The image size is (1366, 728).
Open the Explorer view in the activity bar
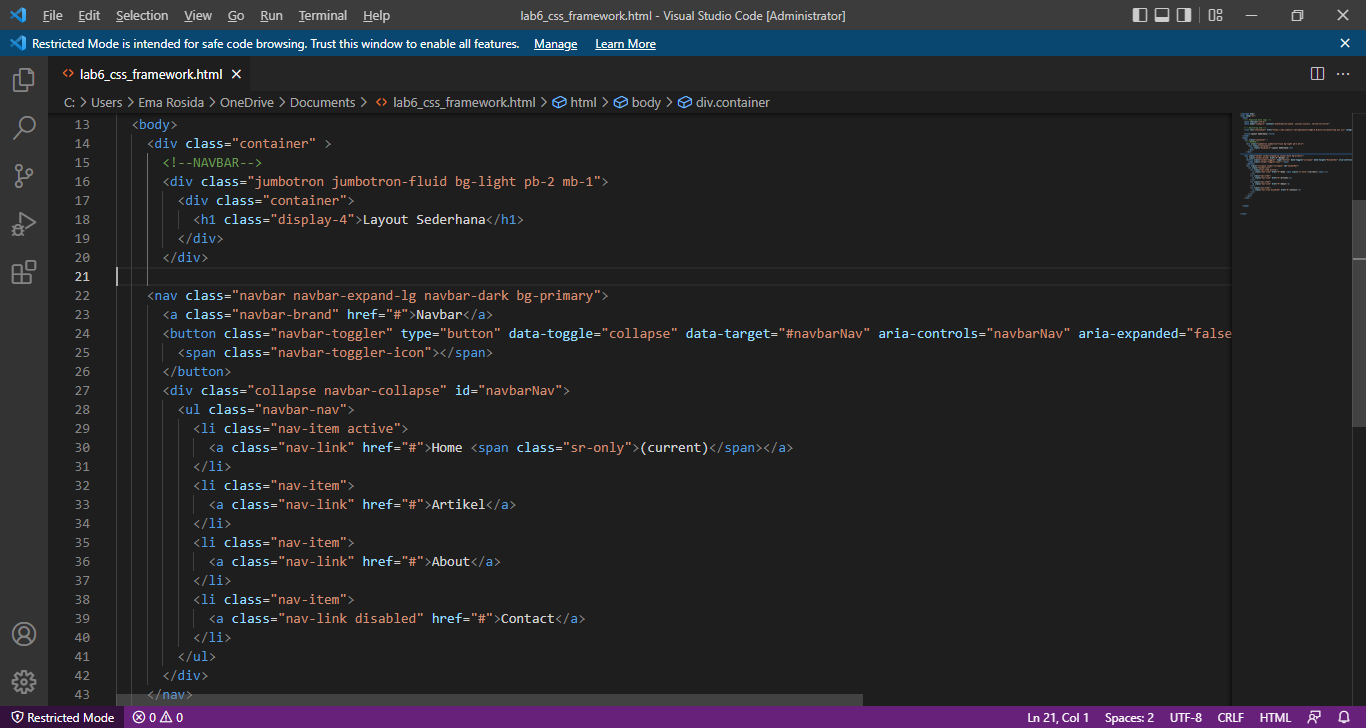tap(23, 80)
